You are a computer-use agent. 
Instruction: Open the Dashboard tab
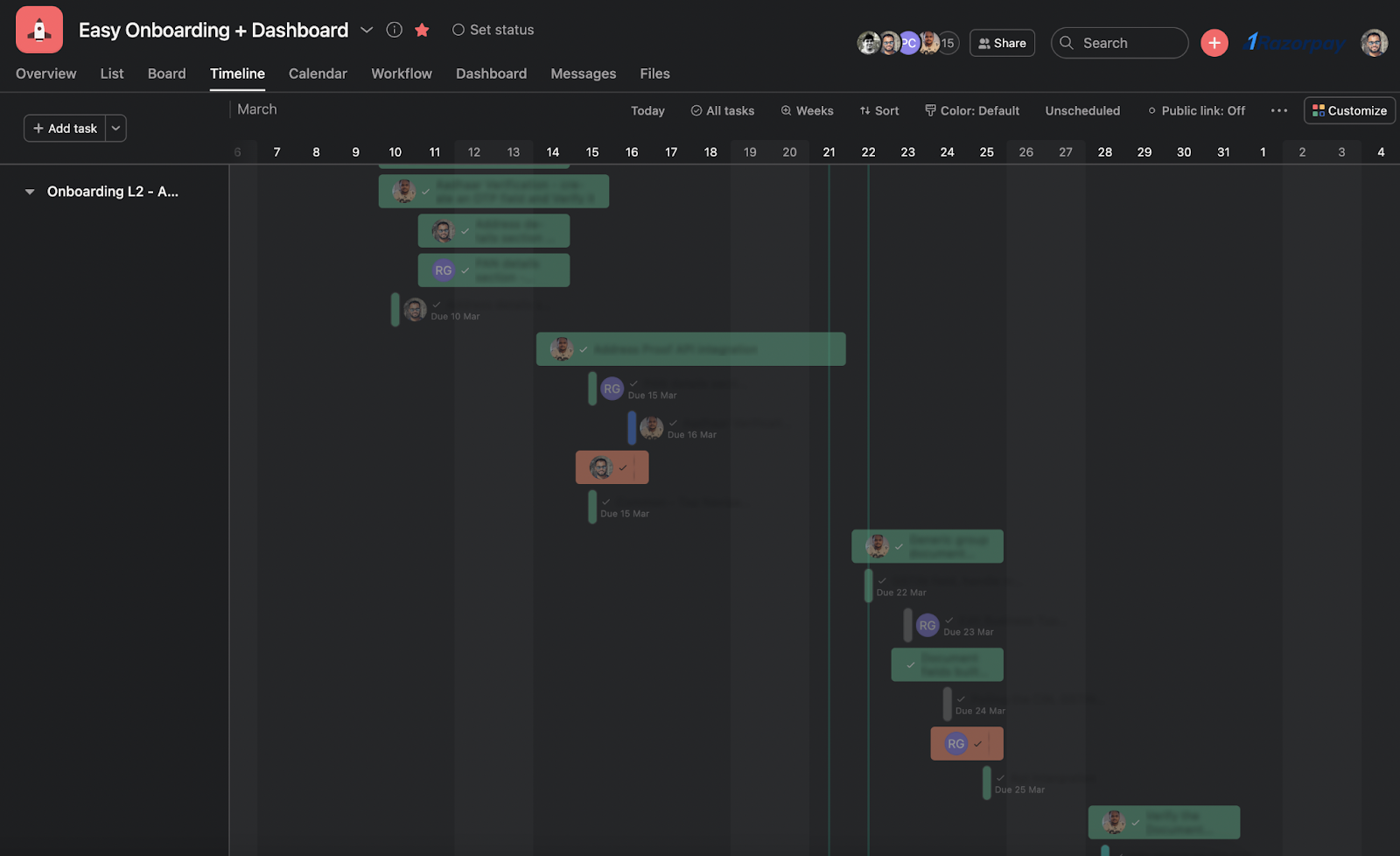coord(491,74)
